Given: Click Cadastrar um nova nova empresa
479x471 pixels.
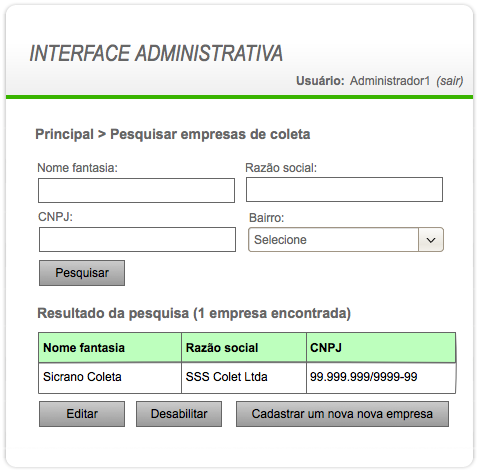Looking at the screenshot, I should click(342, 414).
